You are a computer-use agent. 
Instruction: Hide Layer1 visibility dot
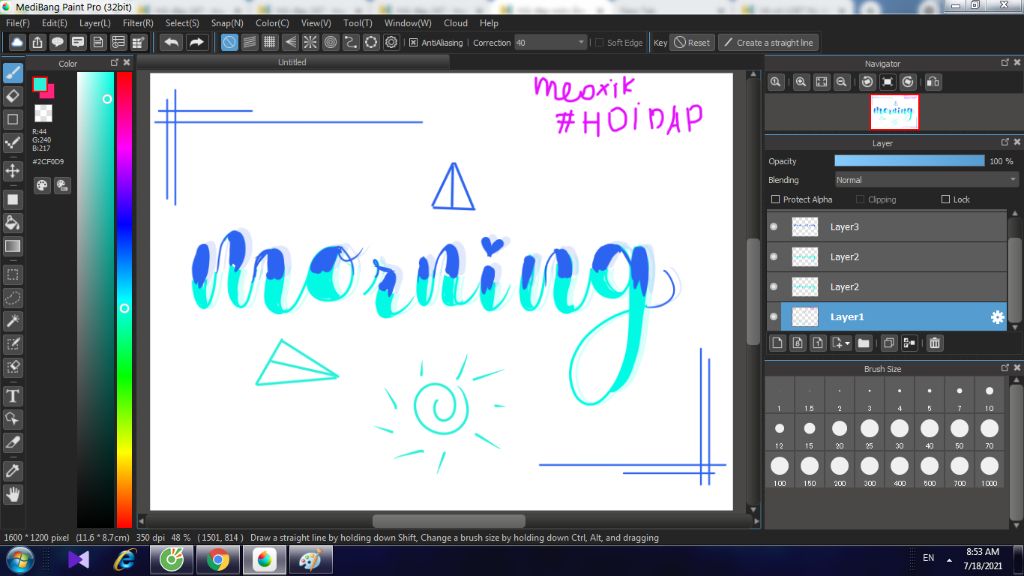[774, 317]
